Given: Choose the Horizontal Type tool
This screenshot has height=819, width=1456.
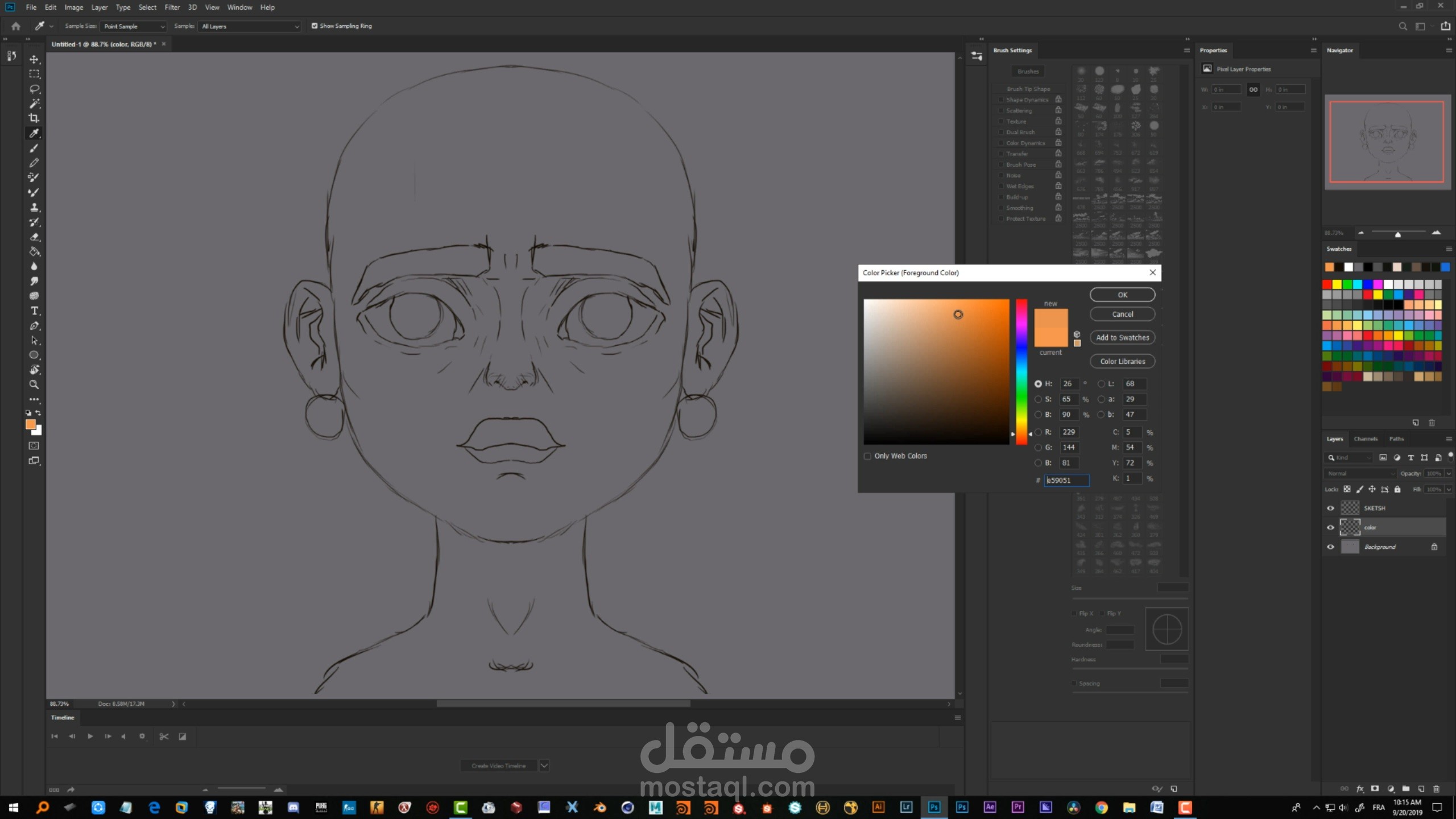Looking at the screenshot, I should pos(34,311).
